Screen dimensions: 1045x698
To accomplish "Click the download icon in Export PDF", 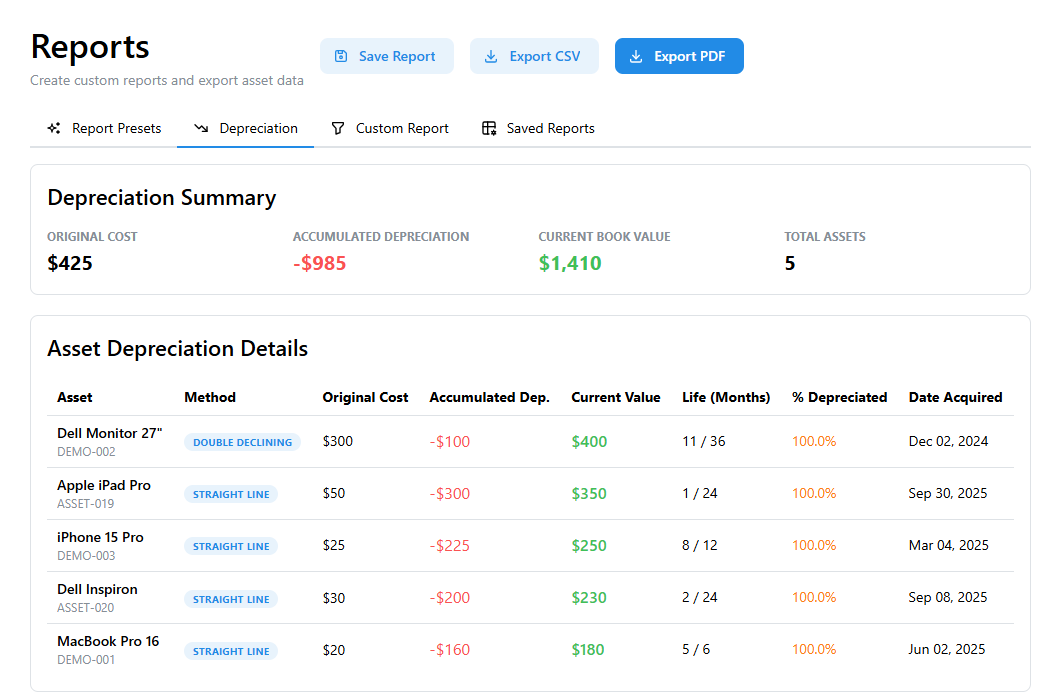I will click(636, 57).
